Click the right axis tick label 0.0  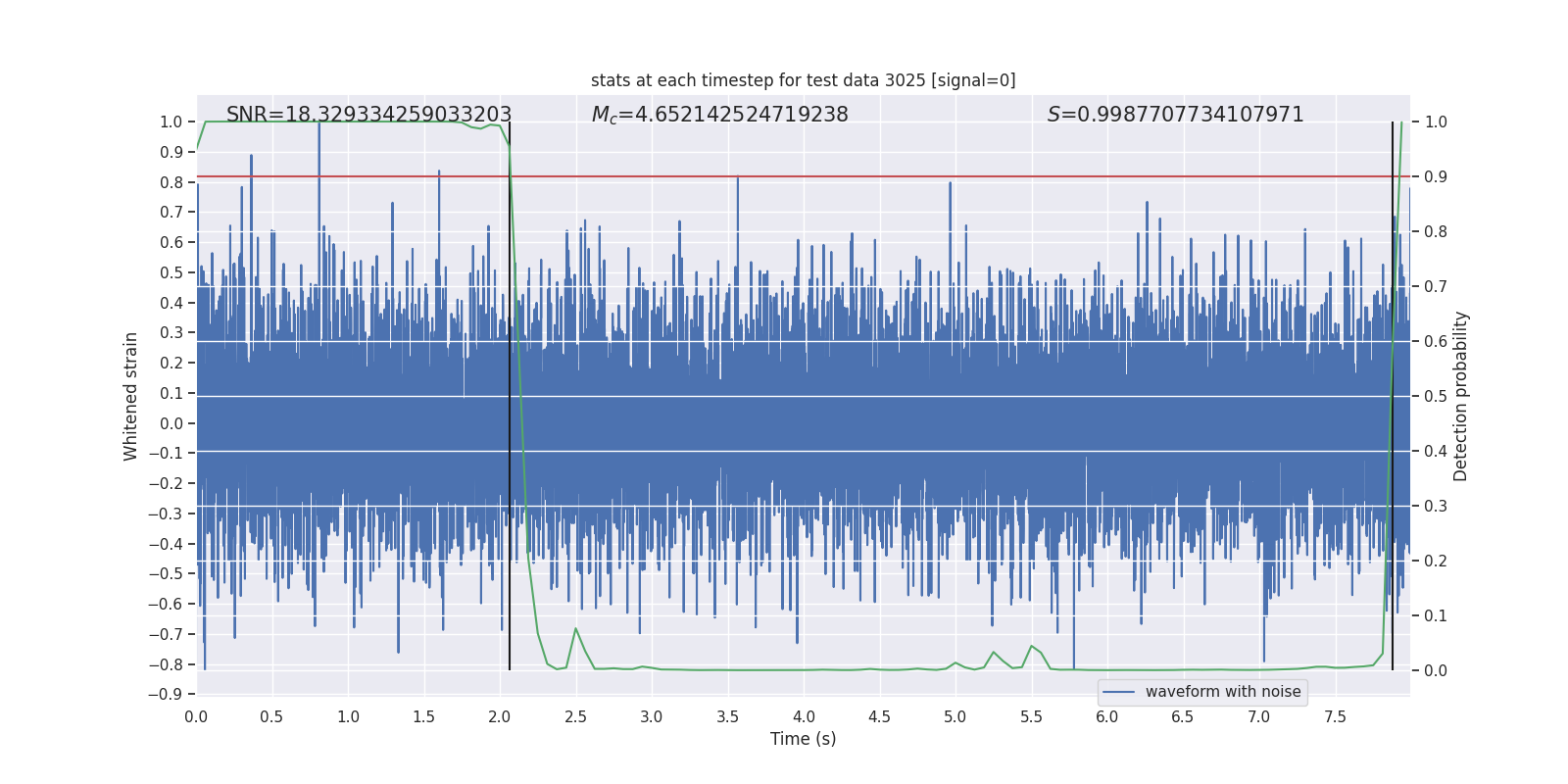click(x=1436, y=670)
